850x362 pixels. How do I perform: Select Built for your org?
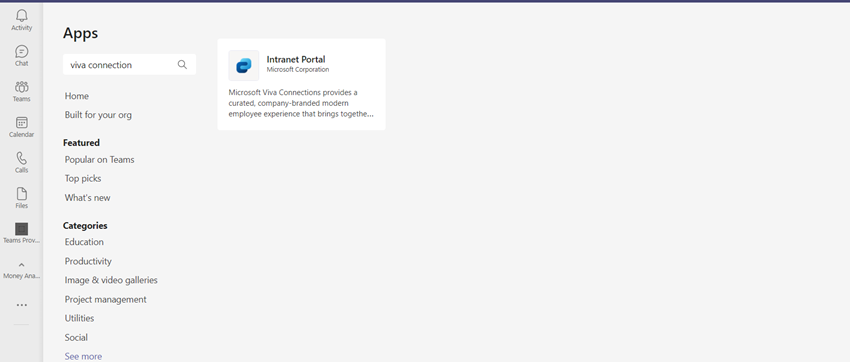pyautogui.click(x=98, y=115)
